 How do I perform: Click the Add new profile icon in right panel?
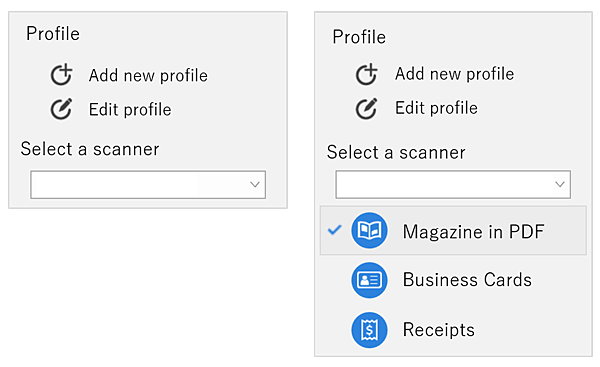coord(367,74)
